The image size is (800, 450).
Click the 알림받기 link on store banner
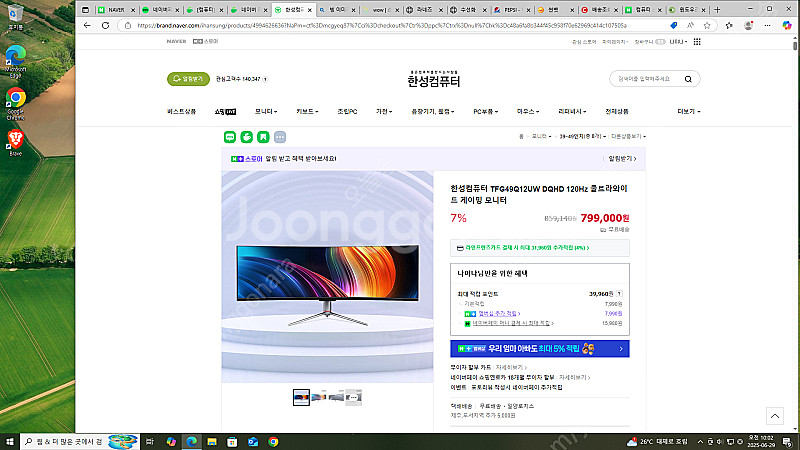[x=622, y=159]
